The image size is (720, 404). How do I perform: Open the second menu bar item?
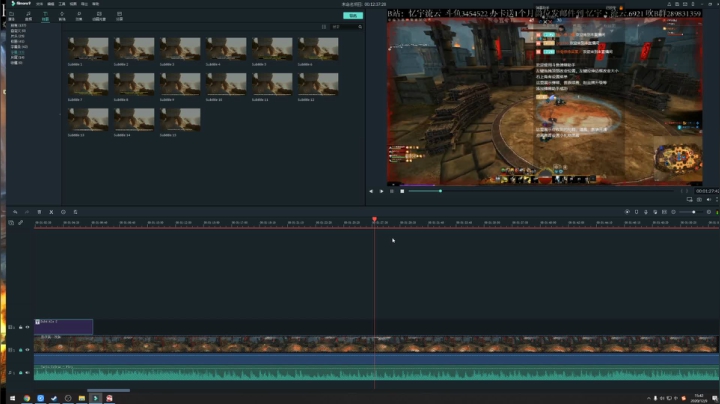click(51, 4)
